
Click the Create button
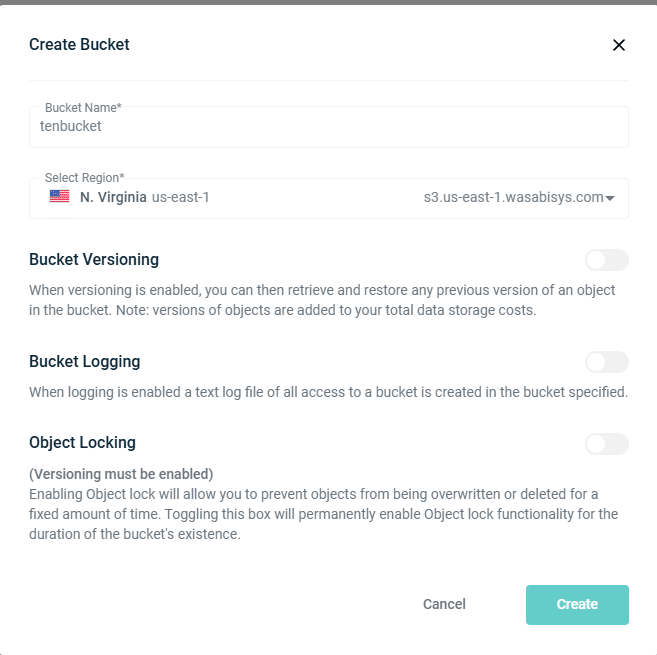tap(577, 604)
